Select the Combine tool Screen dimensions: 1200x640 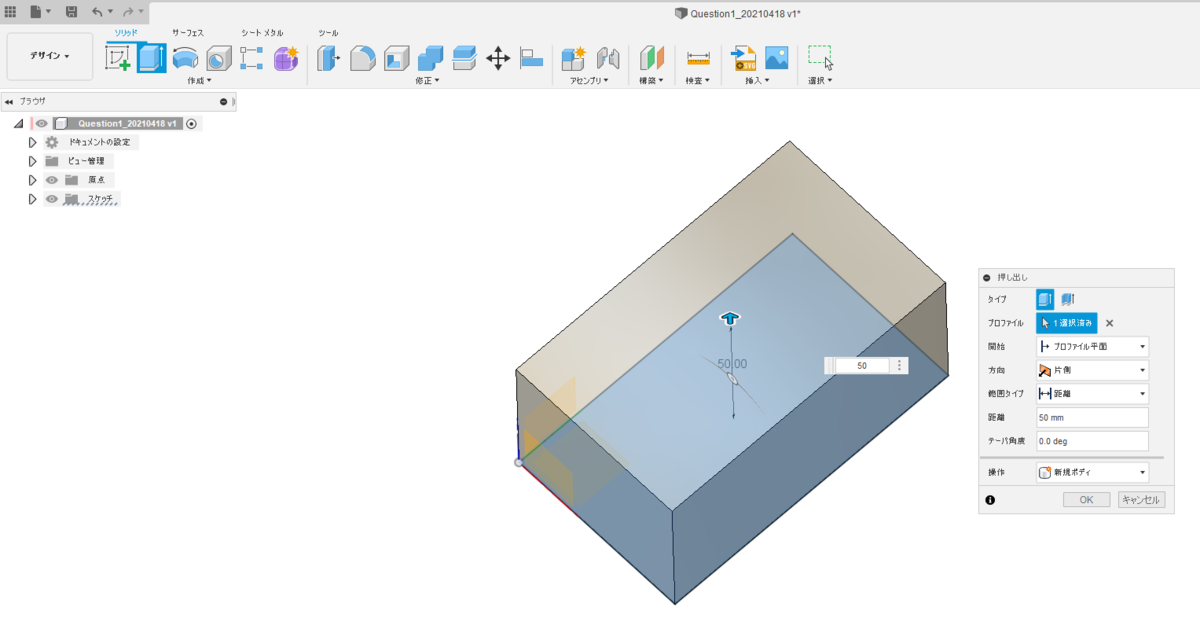pyautogui.click(x=430, y=58)
